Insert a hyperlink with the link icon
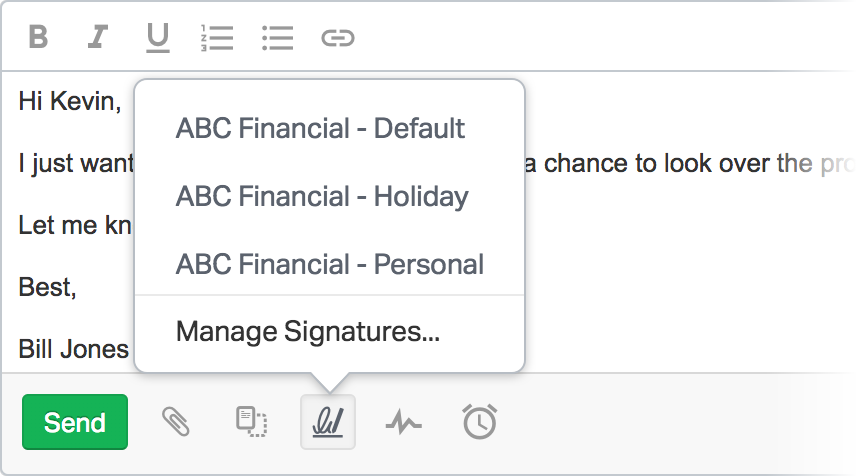Viewport: 856px width, 476px height. (x=338, y=38)
